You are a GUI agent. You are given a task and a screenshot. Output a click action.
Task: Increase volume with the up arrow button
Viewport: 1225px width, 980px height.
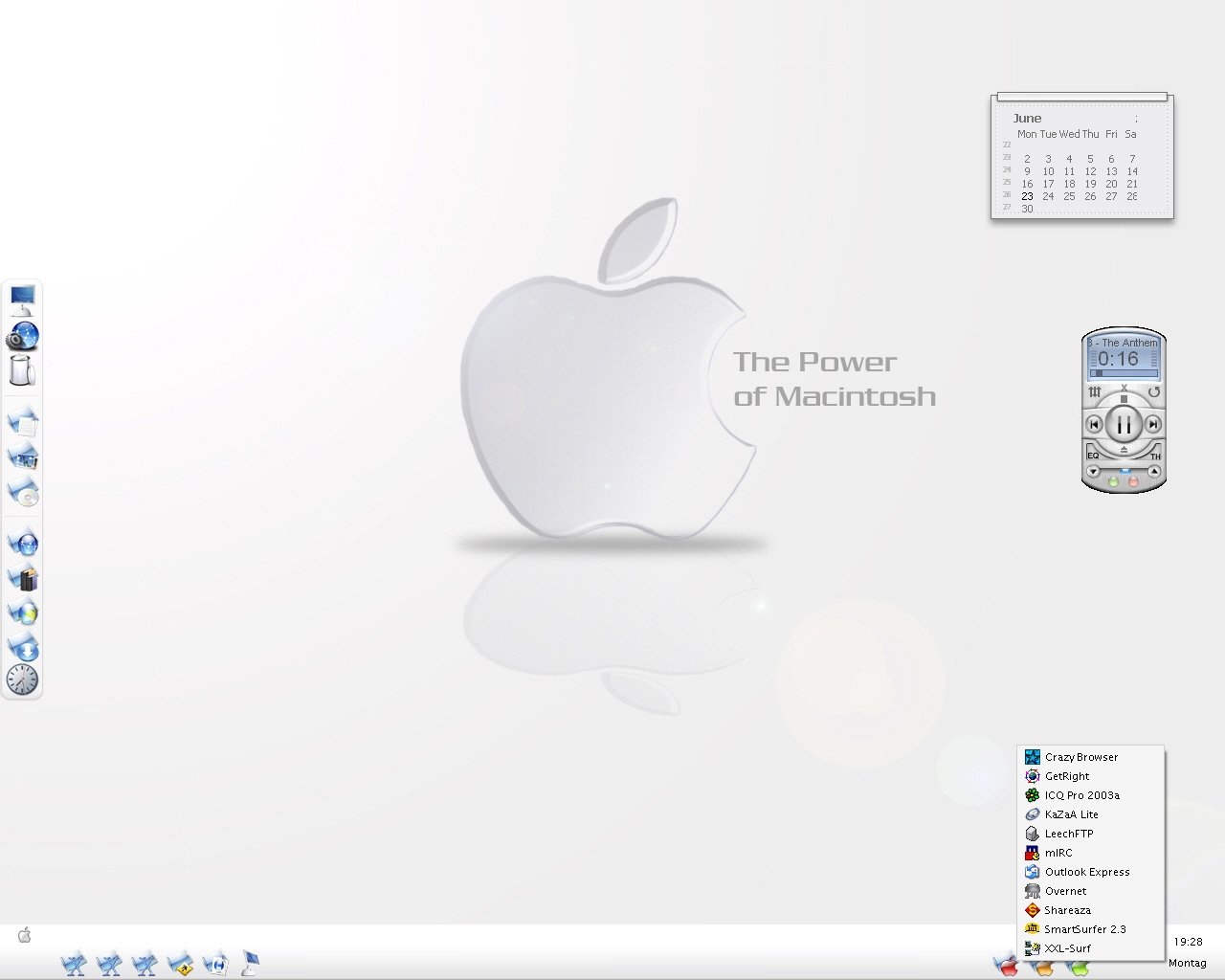click(x=1154, y=471)
